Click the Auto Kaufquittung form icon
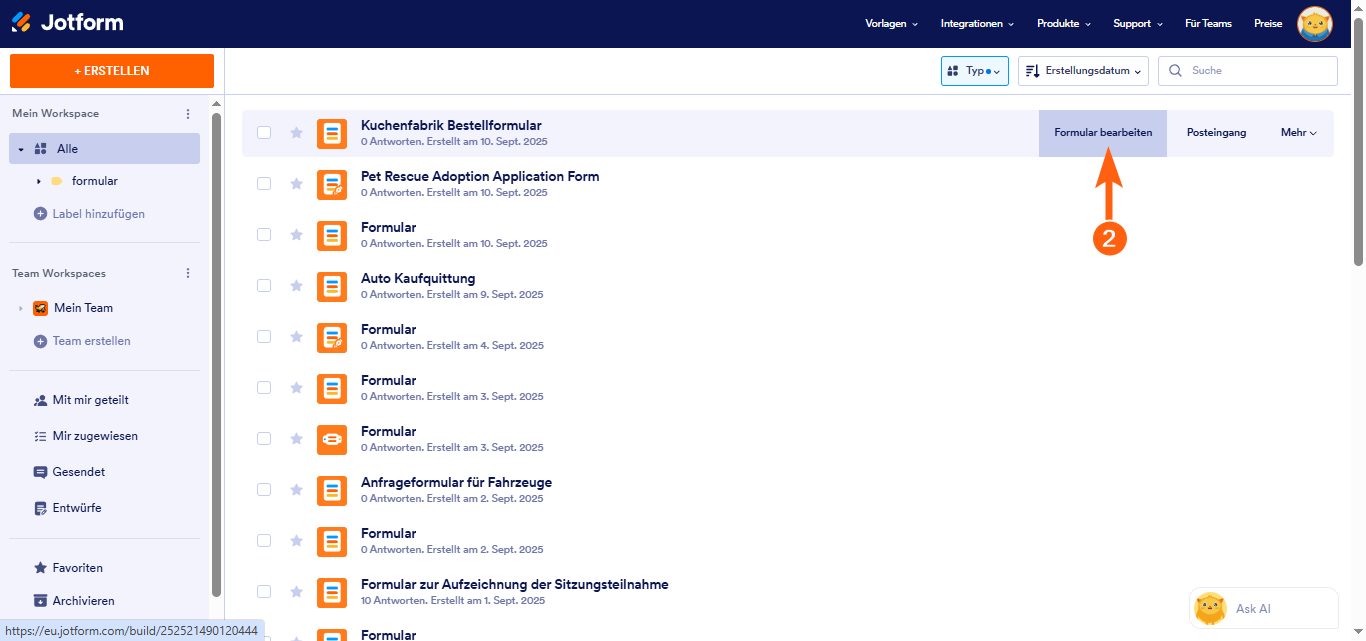The image size is (1366, 641). point(332,286)
